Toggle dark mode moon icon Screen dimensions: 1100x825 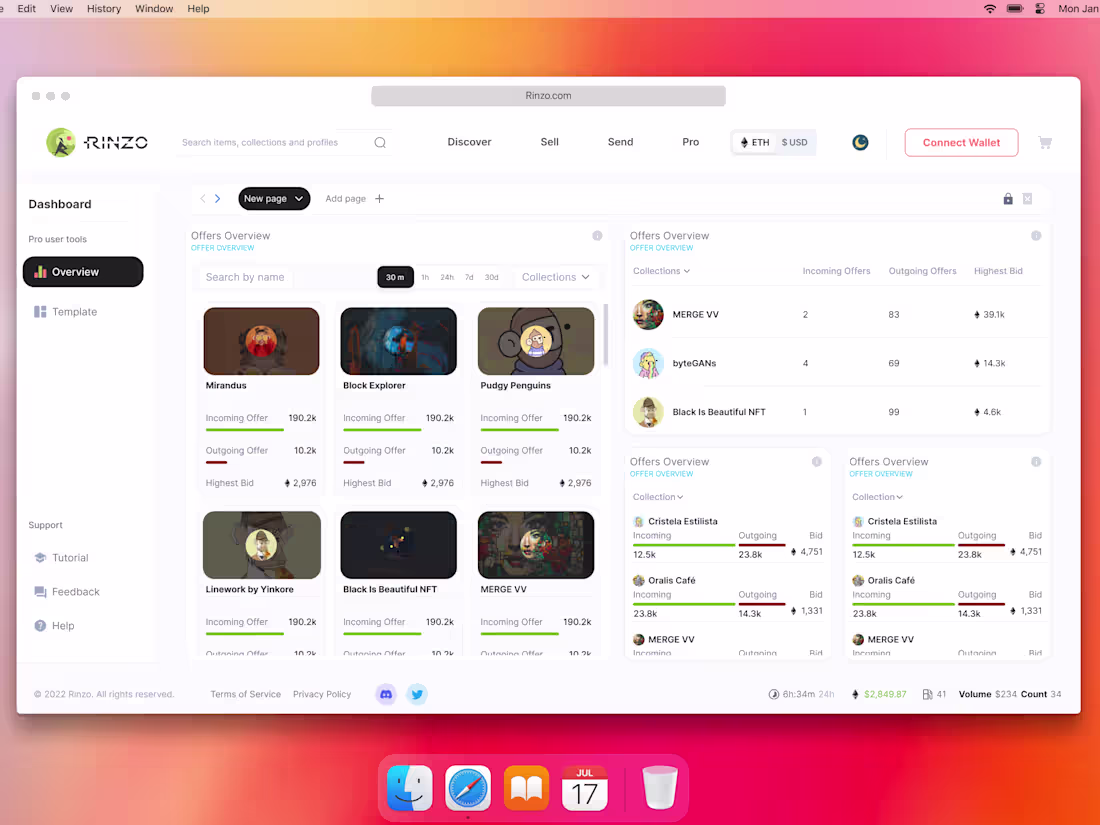pyautogui.click(x=860, y=142)
